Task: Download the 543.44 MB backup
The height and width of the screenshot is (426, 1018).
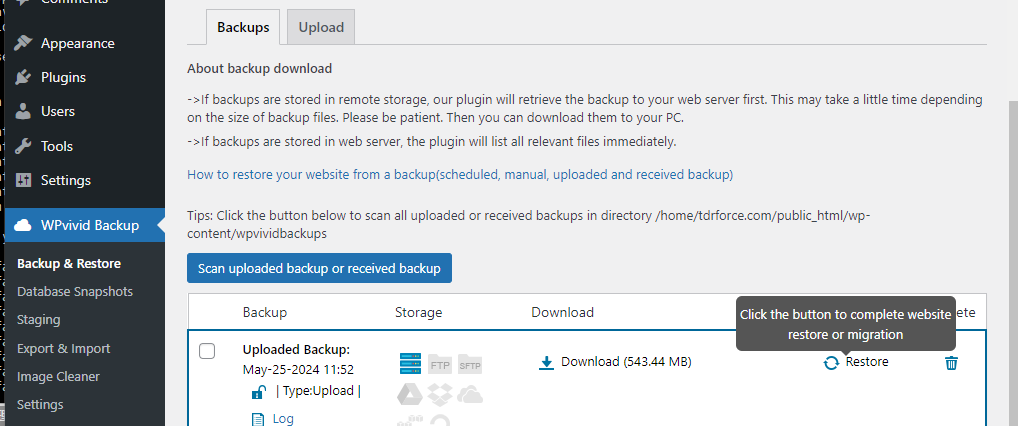Action: click(x=615, y=362)
